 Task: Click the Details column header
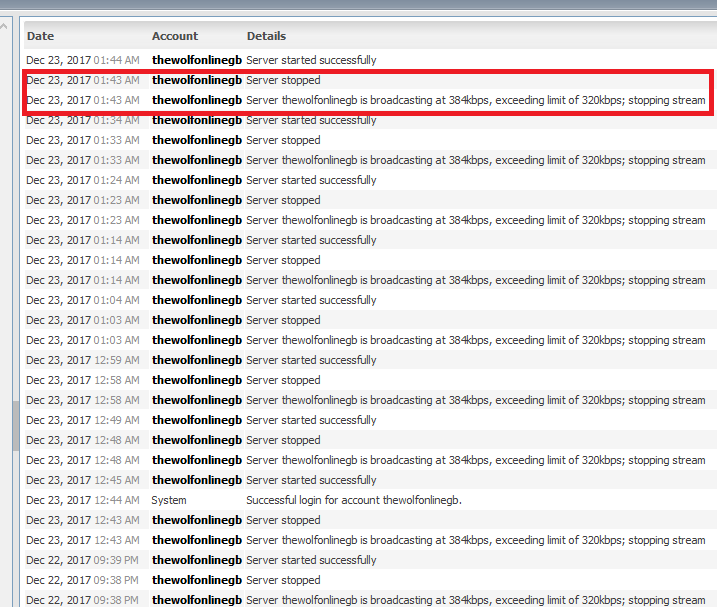(x=266, y=36)
